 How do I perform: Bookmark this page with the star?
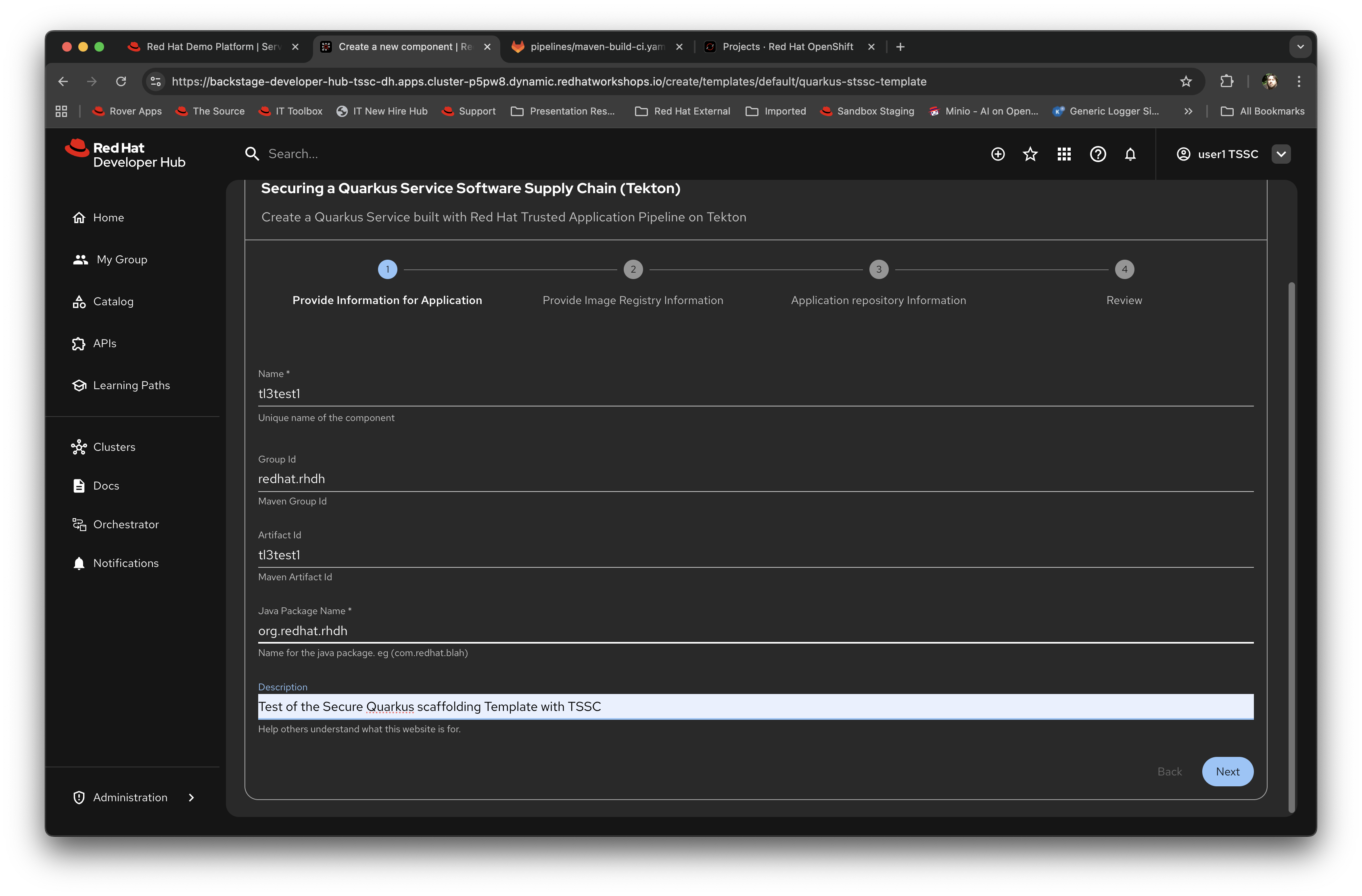click(x=1186, y=81)
